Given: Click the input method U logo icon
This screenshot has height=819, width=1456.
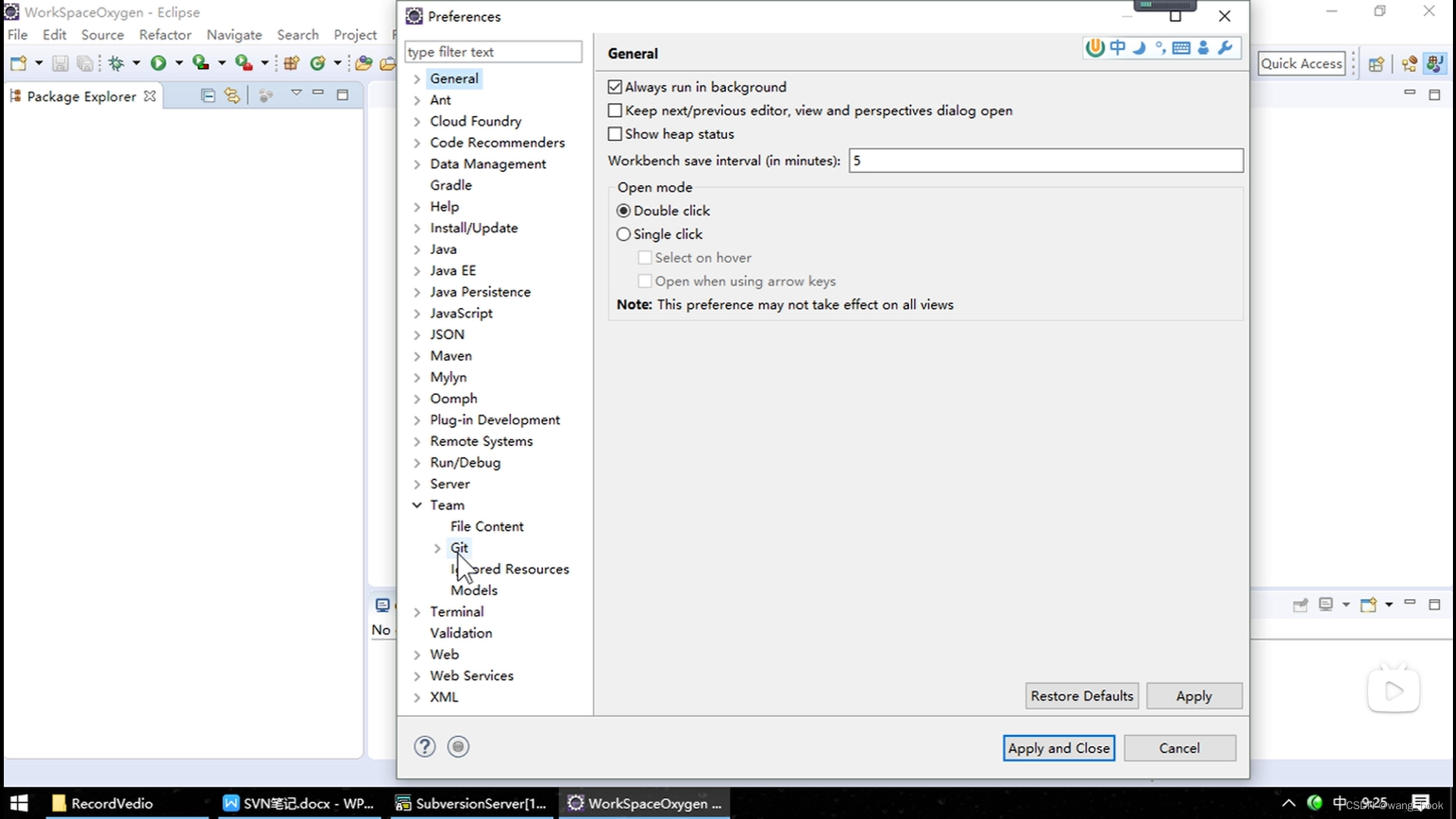Looking at the screenshot, I should [x=1094, y=48].
